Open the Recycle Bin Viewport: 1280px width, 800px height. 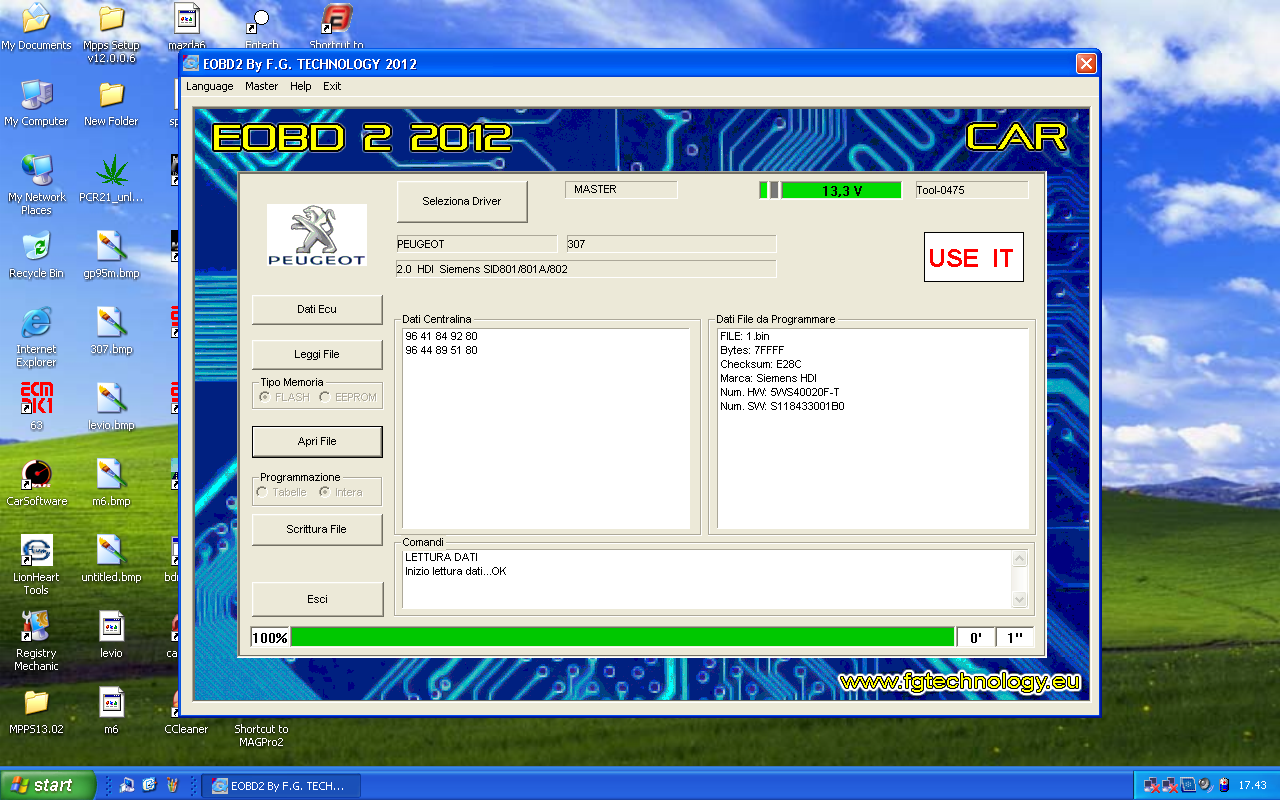[36, 246]
